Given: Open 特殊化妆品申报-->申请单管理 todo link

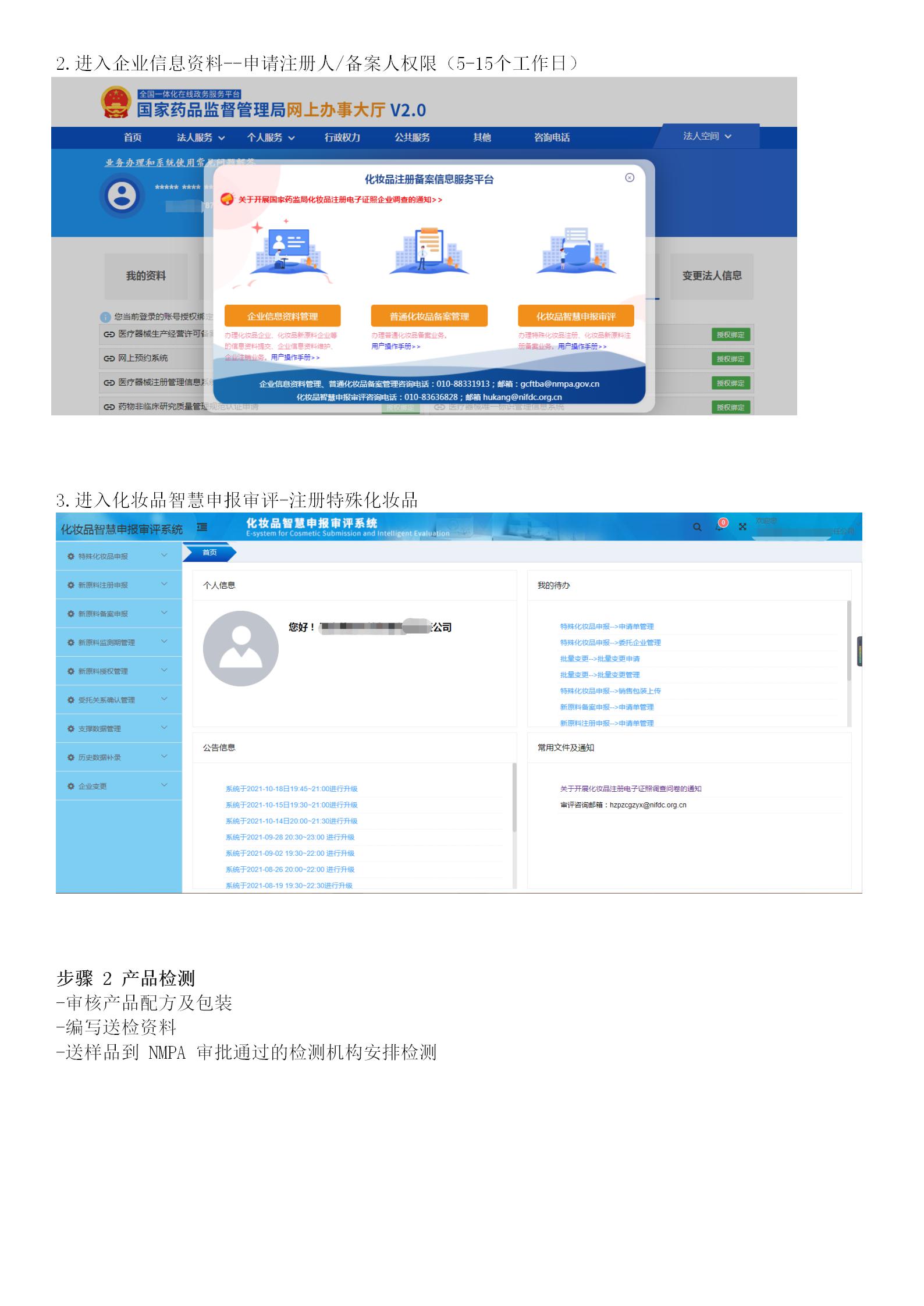Looking at the screenshot, I should click(606, 627).
